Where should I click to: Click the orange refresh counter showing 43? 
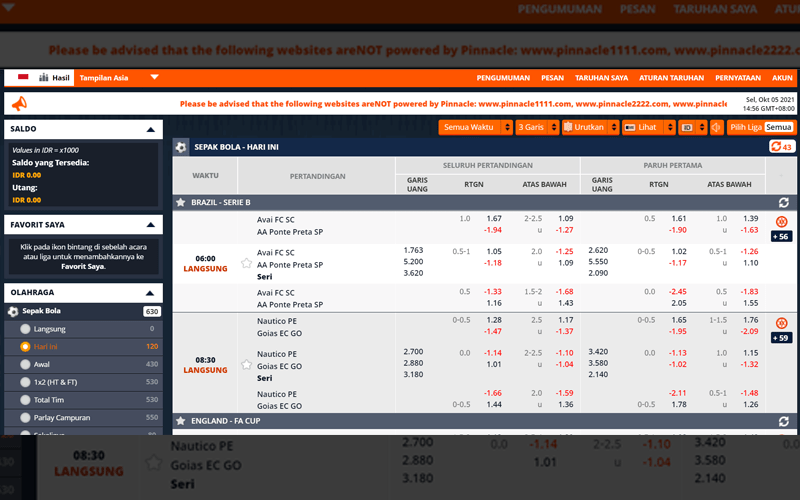click(781, 147)
